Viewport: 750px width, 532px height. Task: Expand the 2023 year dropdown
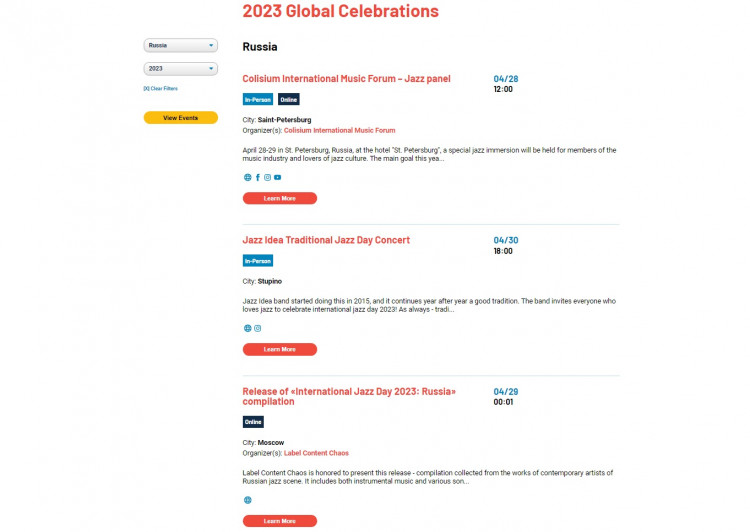point(181,69)
